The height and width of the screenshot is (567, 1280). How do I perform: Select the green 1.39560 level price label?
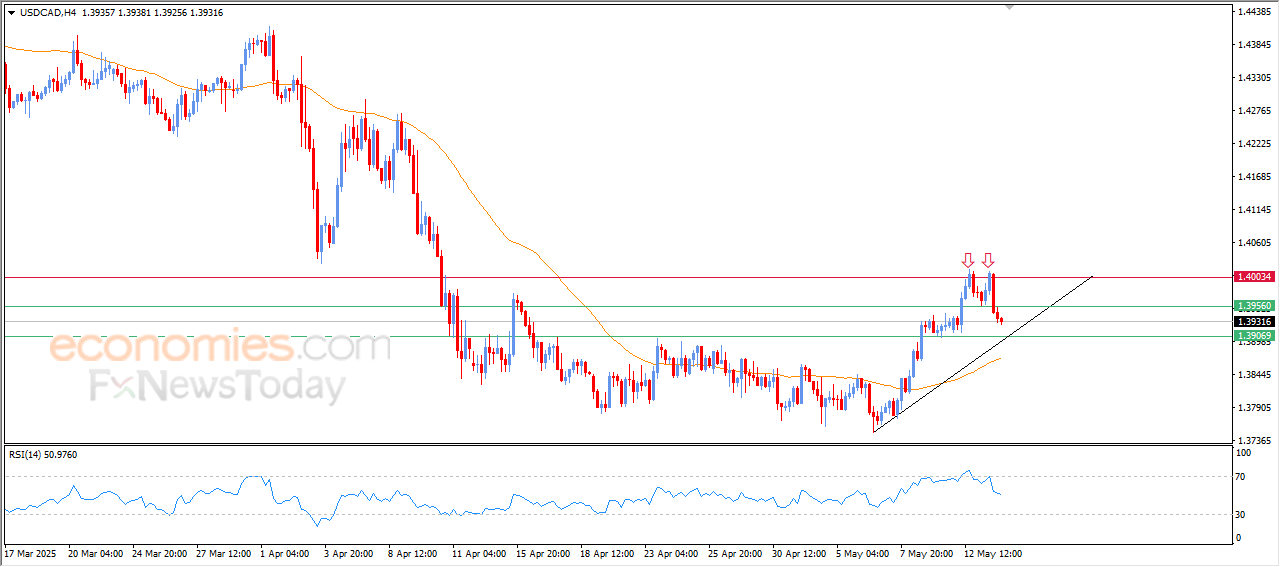coord(1253,306)
